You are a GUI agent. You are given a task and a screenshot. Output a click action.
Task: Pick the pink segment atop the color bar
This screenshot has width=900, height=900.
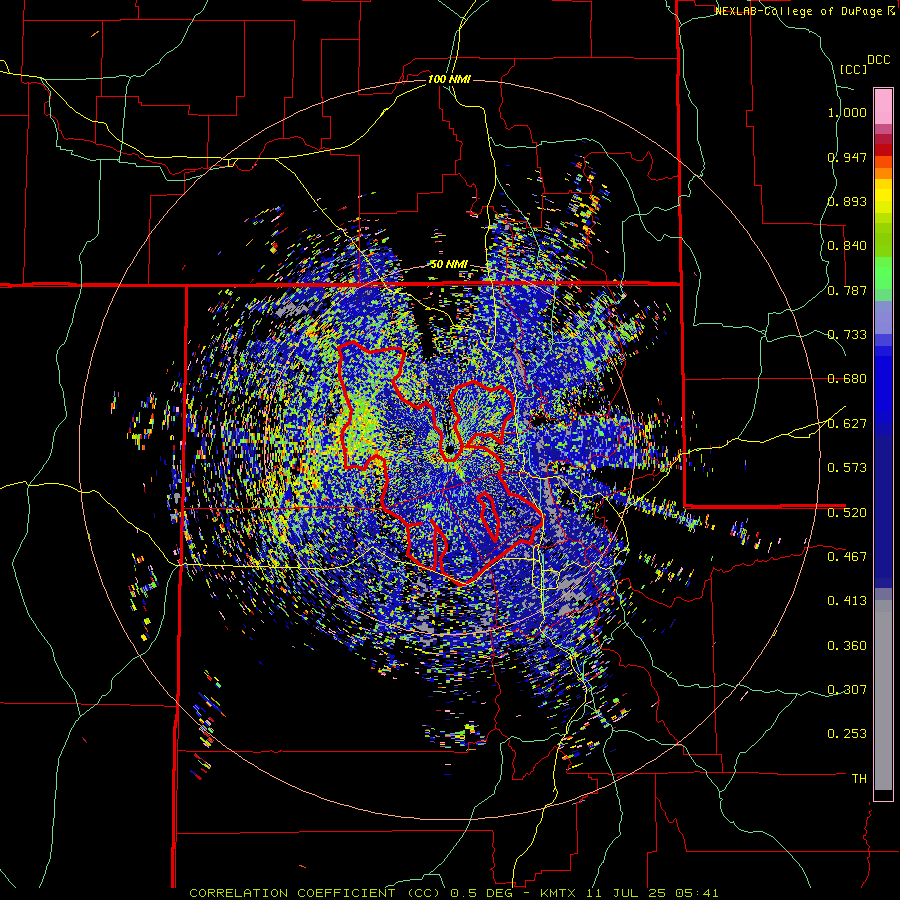tap(883, 107)
